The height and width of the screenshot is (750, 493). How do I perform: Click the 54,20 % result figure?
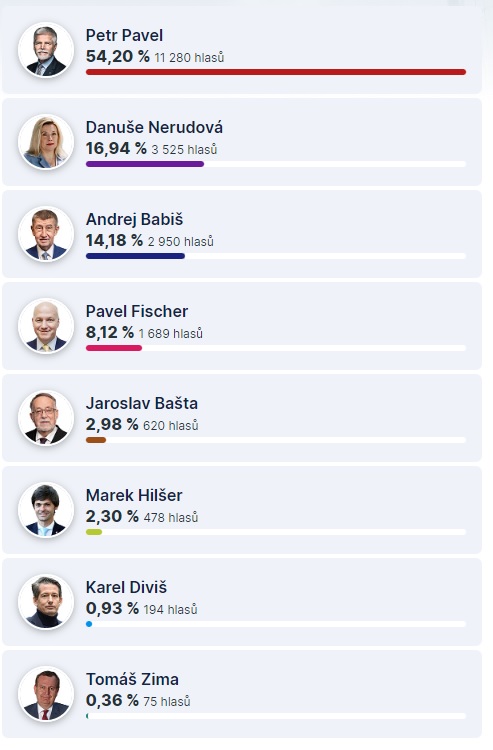(118, 56)
